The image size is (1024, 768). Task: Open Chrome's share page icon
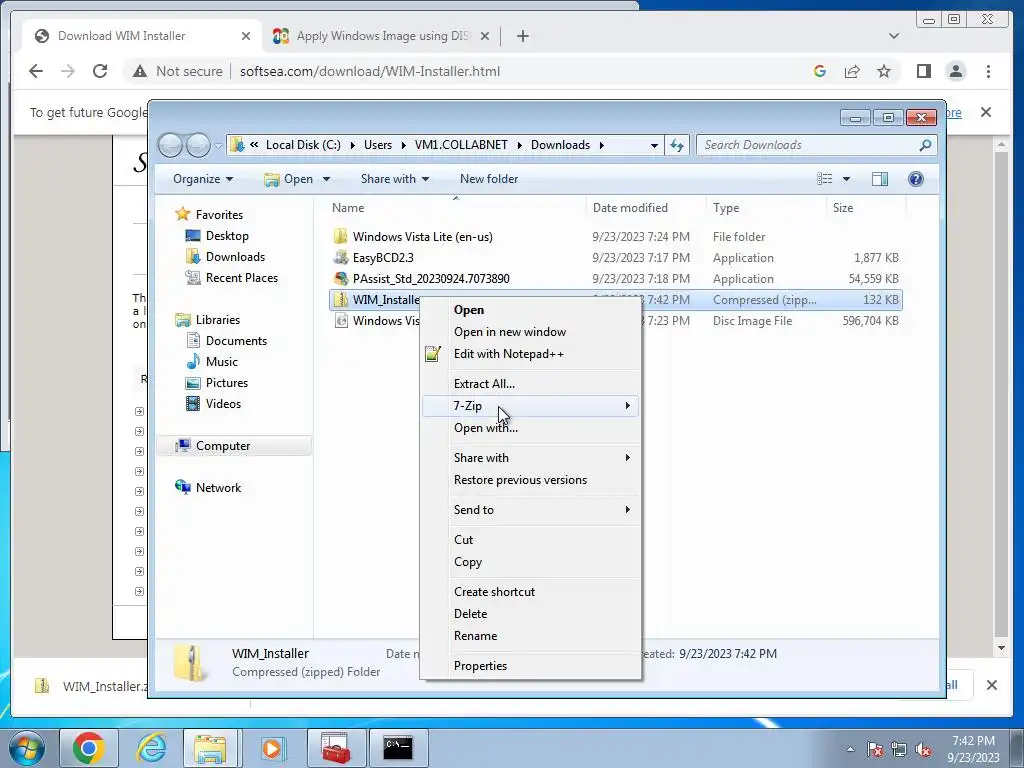tap(852, 71)
